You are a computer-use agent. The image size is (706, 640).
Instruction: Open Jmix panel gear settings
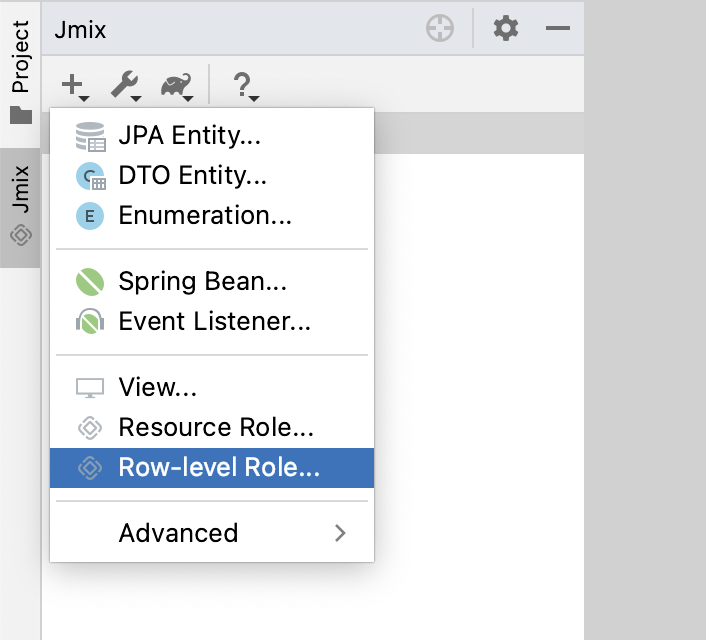[506, 29]
